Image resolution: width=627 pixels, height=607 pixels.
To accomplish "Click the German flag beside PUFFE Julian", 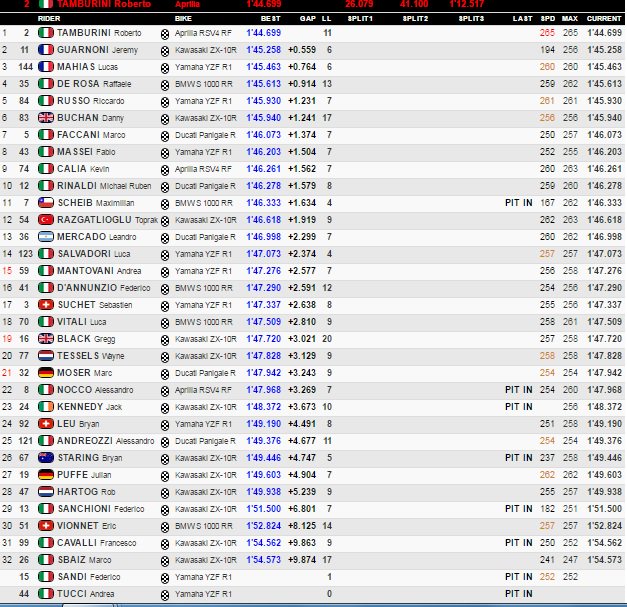I will pos(46,475).
